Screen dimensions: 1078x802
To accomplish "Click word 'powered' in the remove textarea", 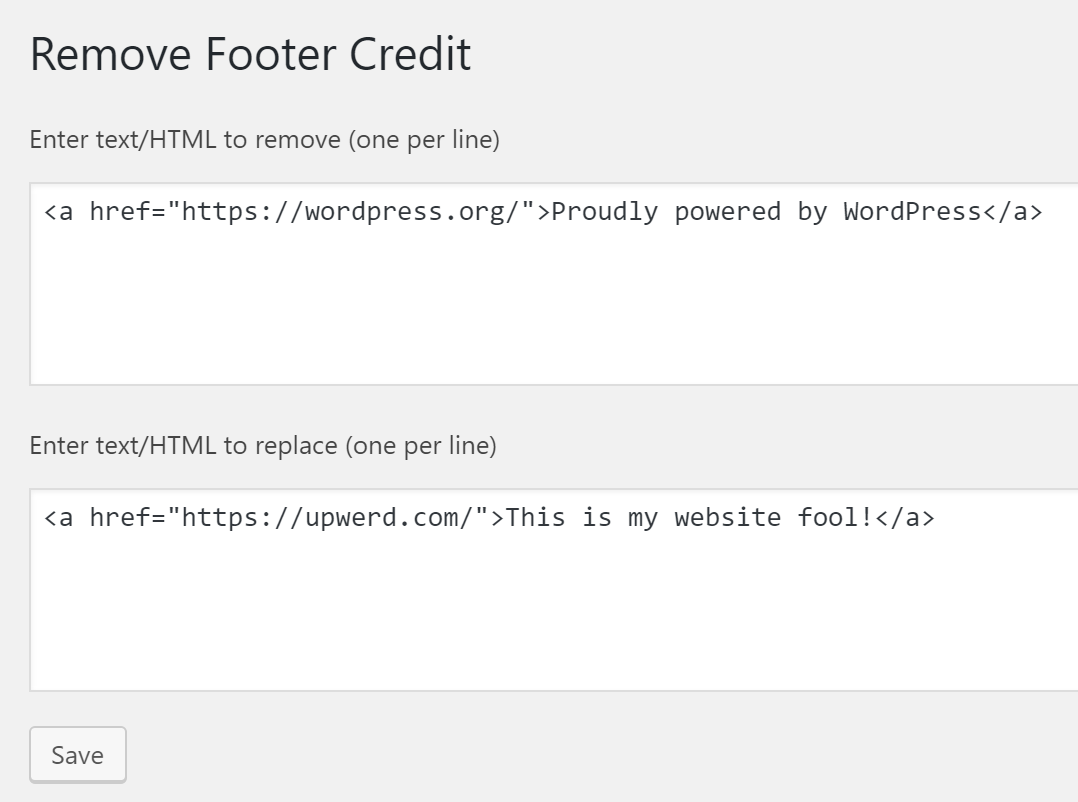I will (x=727, y=212).
